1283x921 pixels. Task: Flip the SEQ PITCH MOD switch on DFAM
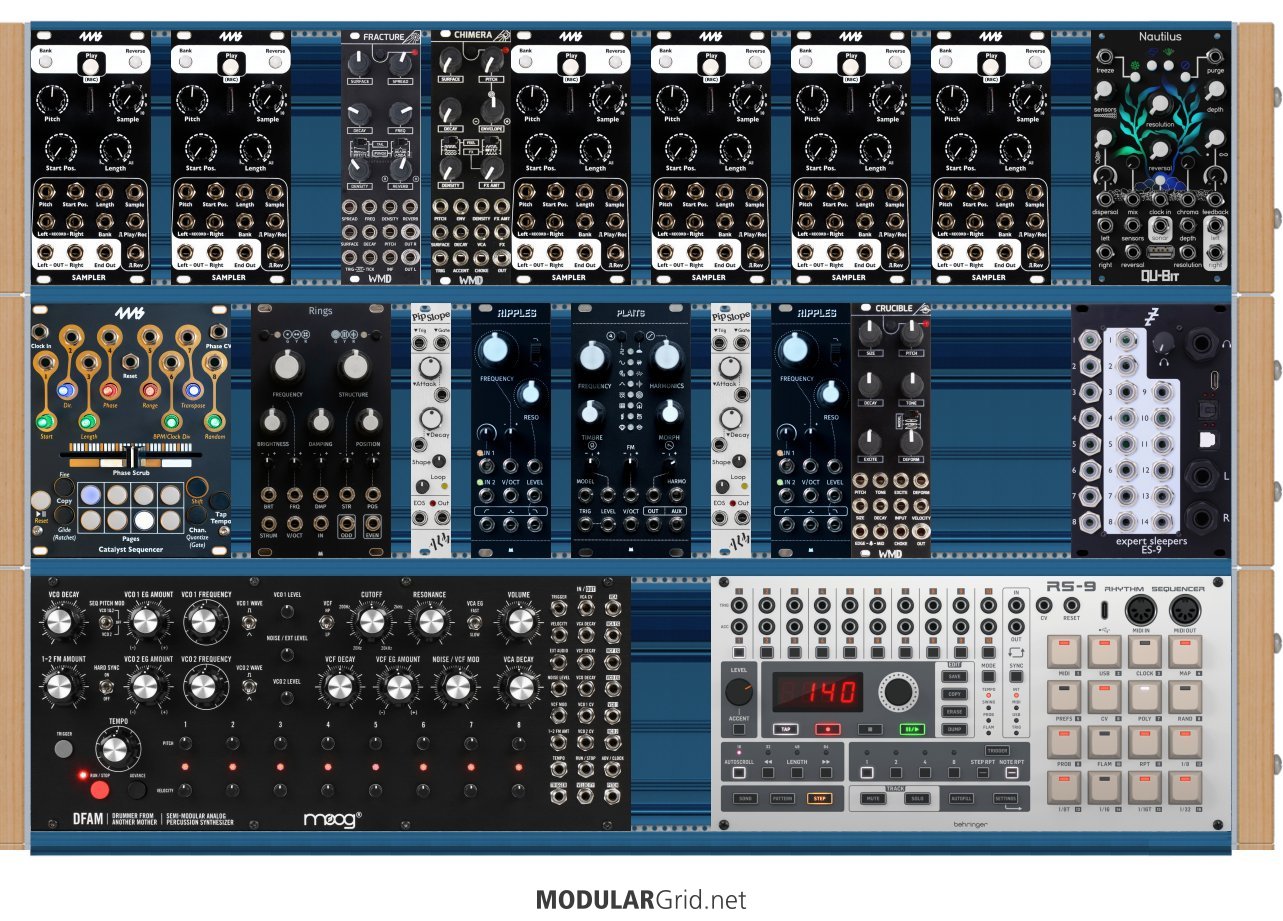point(105,623)
